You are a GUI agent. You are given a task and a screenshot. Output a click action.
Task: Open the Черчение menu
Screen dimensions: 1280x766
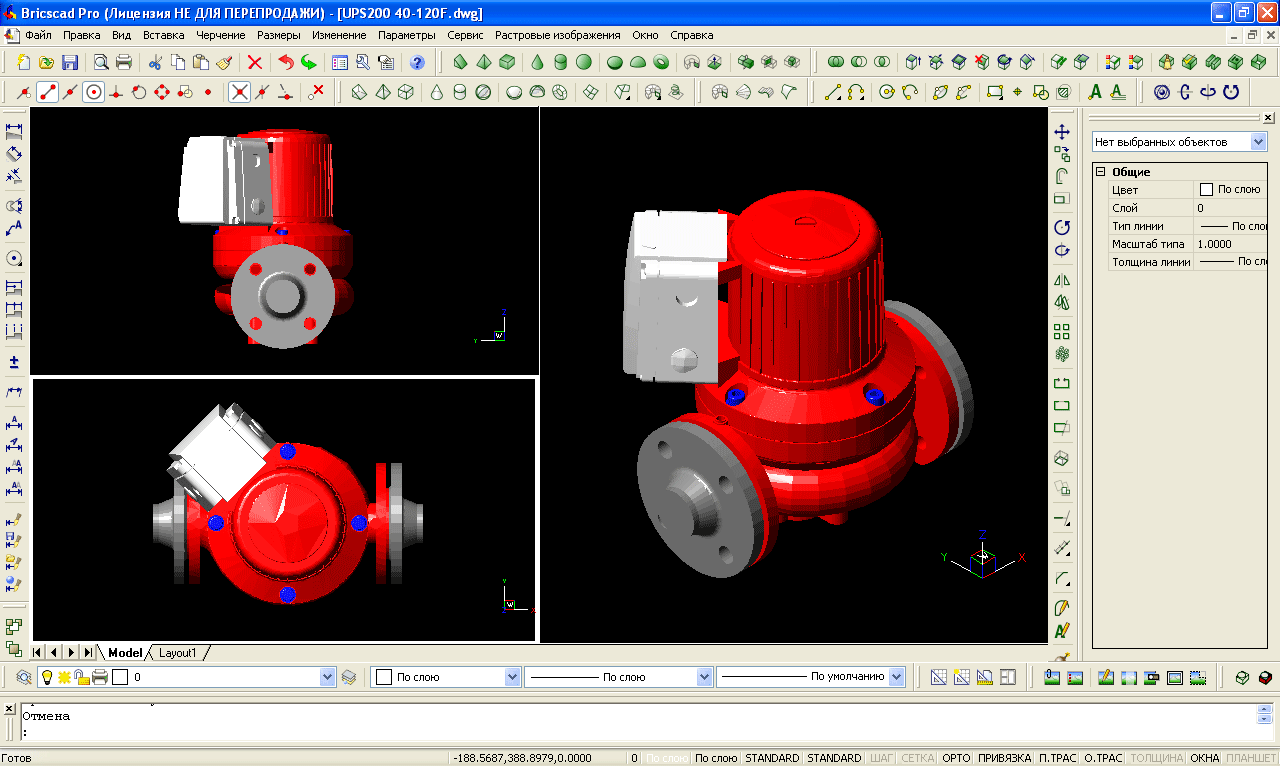click(221, 35)
